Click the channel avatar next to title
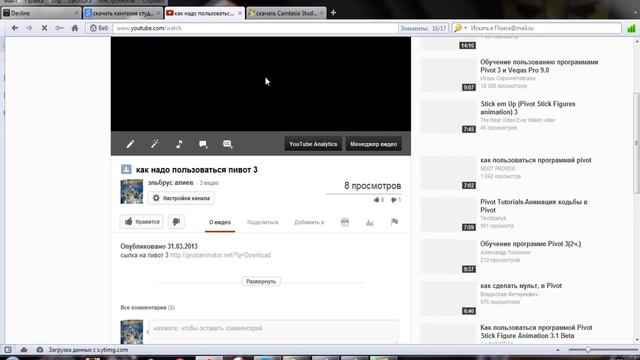 pyautogui.click(x=132, y=191)
